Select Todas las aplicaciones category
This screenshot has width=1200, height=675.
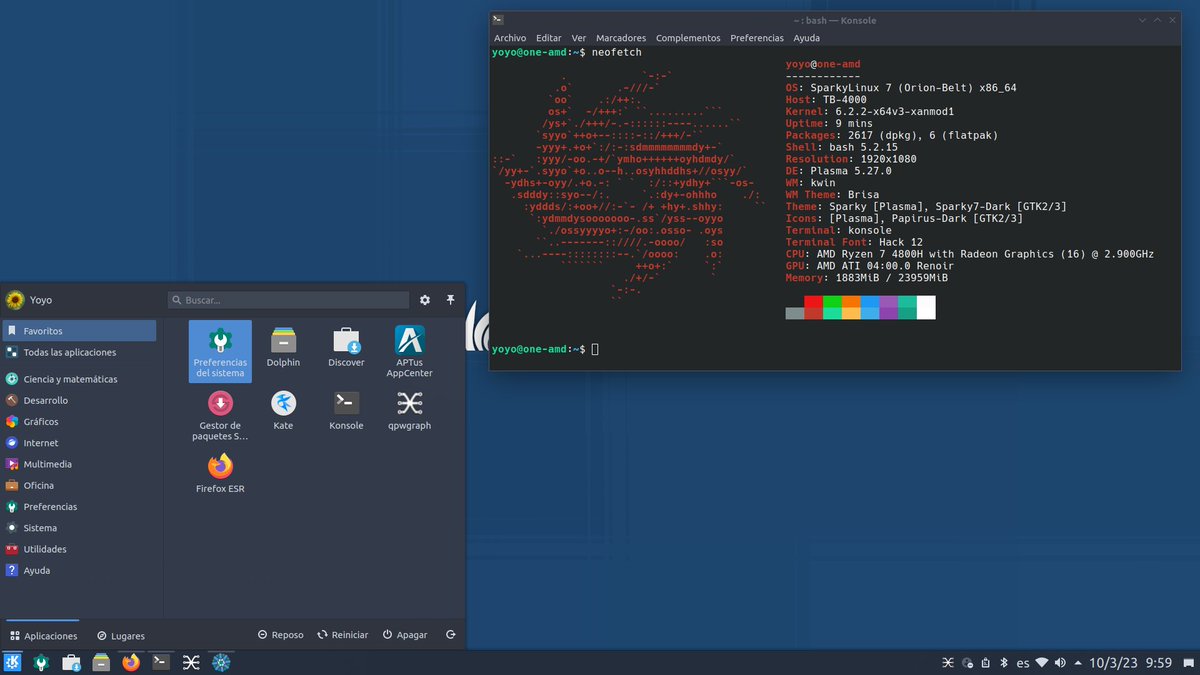coord(79,352)
